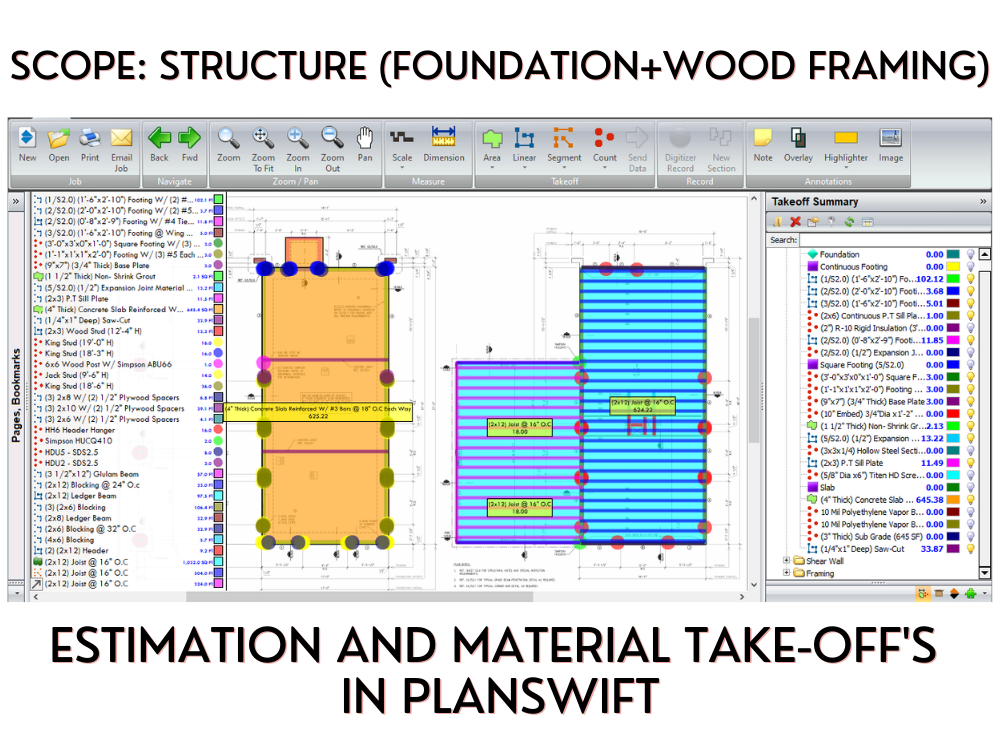Viewport: 1000px width, 750px height.
Task: Open the Highlighter dropdown arrow
Action: point(846,166)
